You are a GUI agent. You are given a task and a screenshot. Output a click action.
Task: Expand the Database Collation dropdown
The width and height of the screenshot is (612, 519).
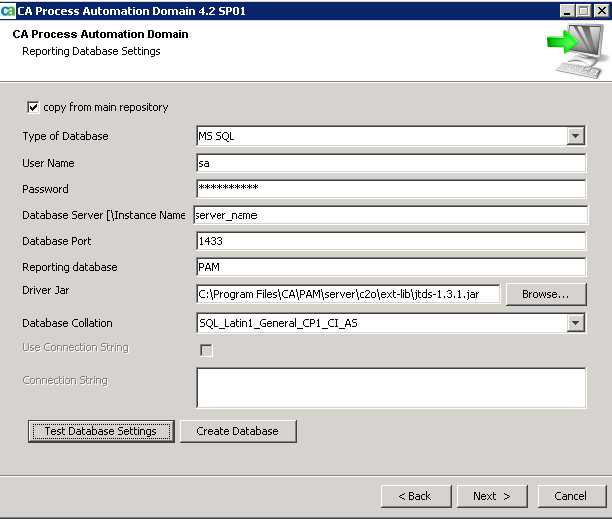coord(575,322)
